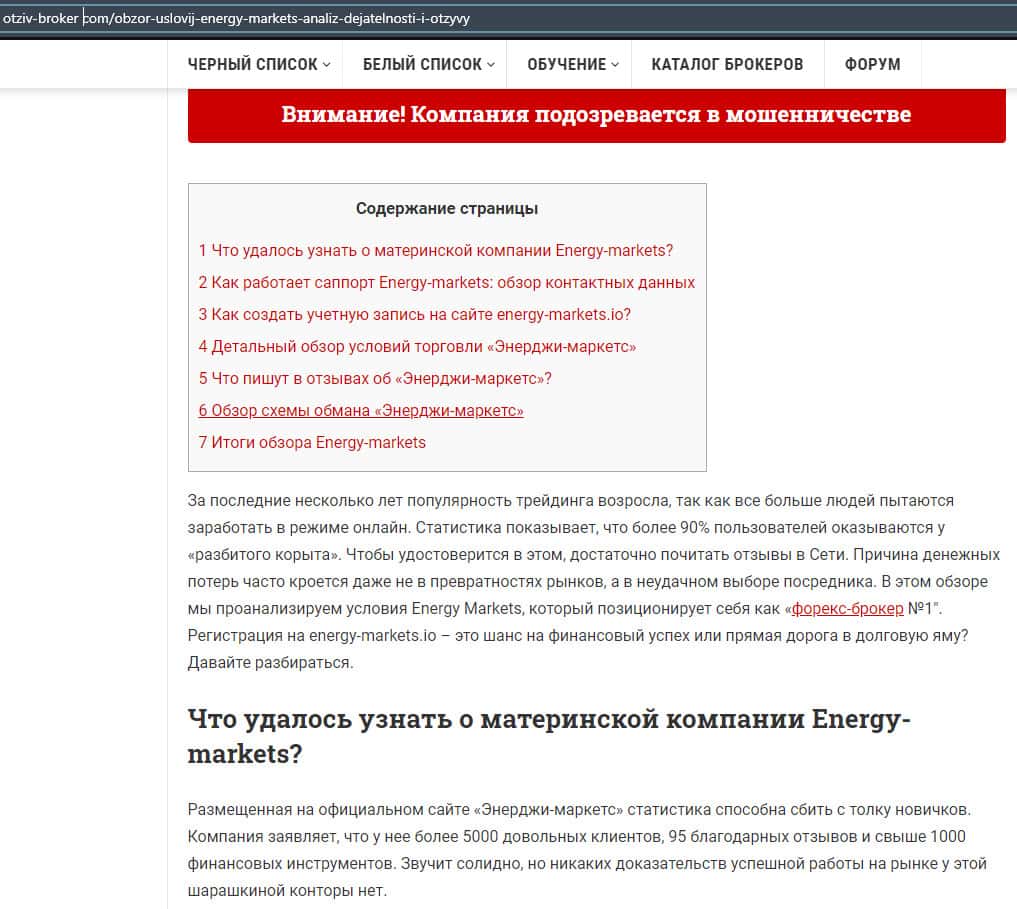Click paragraph starting За последние несколько лет
1017x909 pixels.
click(594, 581)
